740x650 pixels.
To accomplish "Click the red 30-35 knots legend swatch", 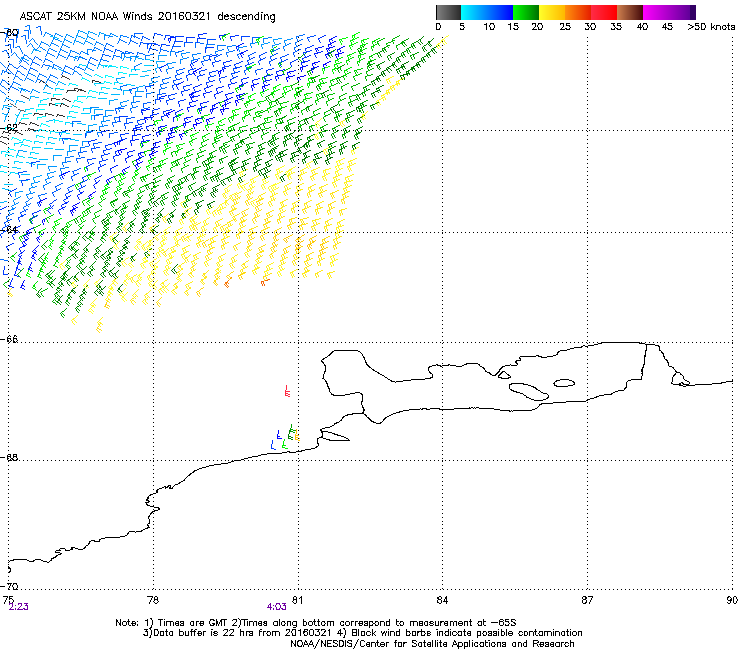I will (604, 12).
